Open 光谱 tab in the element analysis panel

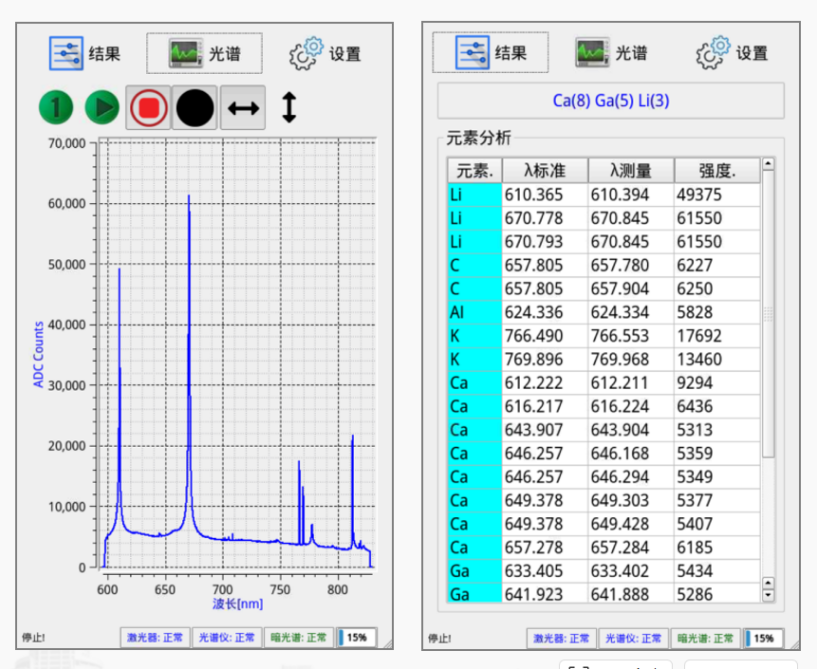pyautogui.click(x=610, y=53)
